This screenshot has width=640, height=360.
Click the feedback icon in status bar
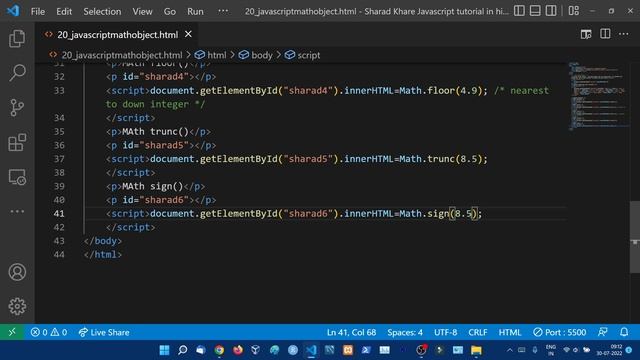603,332
